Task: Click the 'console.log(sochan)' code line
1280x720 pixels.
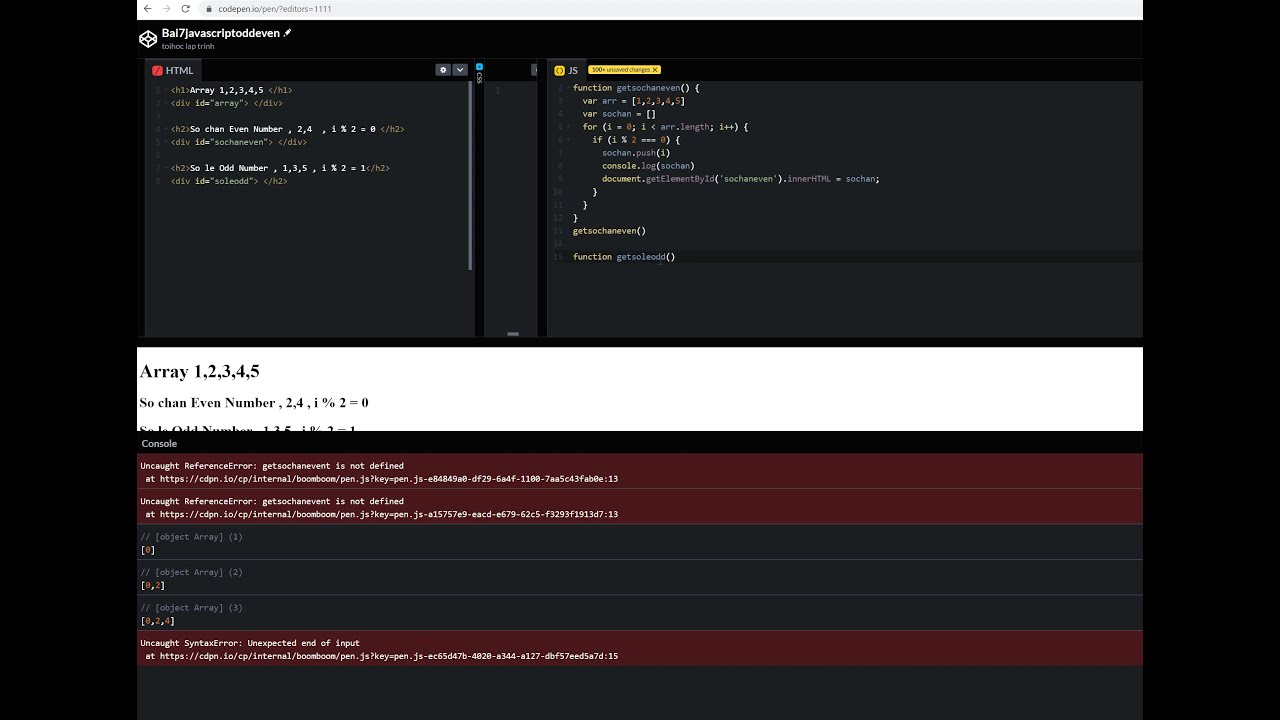Action: point(648,166)
